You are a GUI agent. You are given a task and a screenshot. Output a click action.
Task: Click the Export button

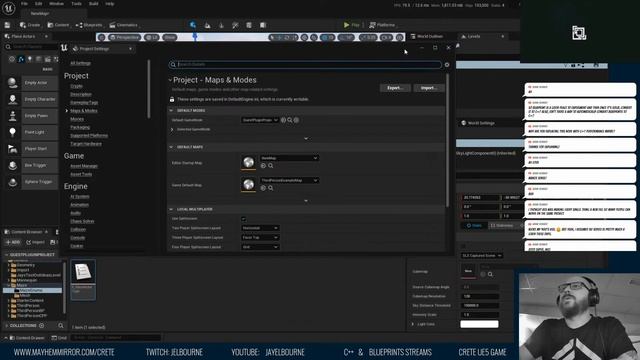point(395,88)
